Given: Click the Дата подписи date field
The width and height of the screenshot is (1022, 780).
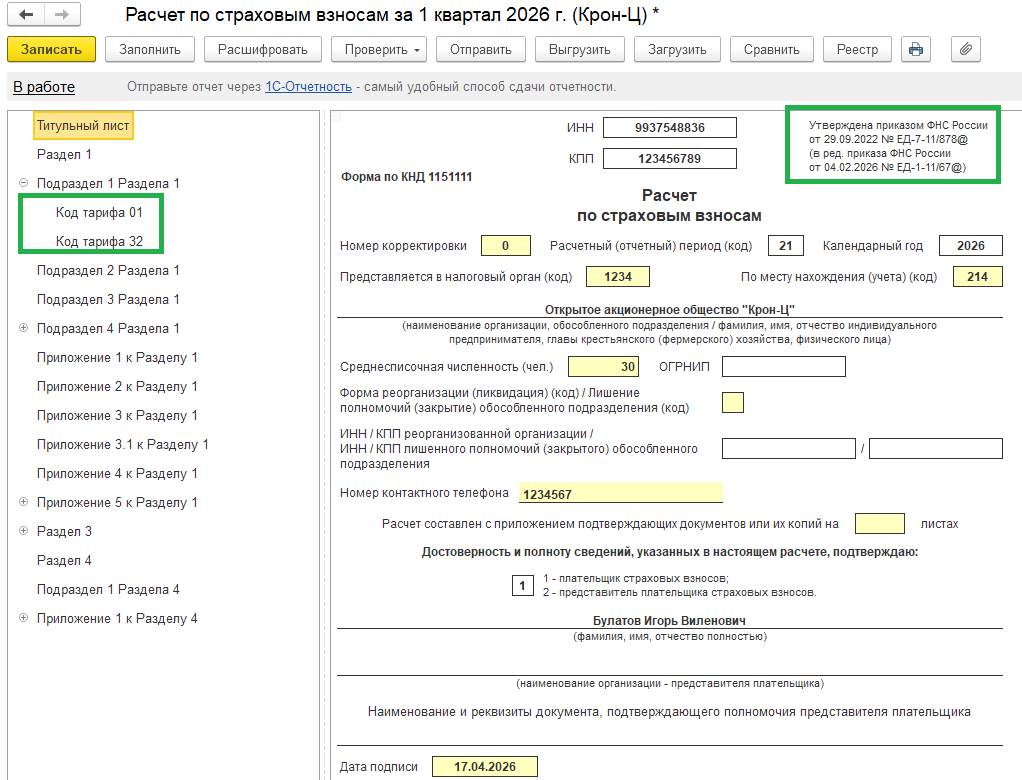Looking at the screenshot, I should point(484,767).
